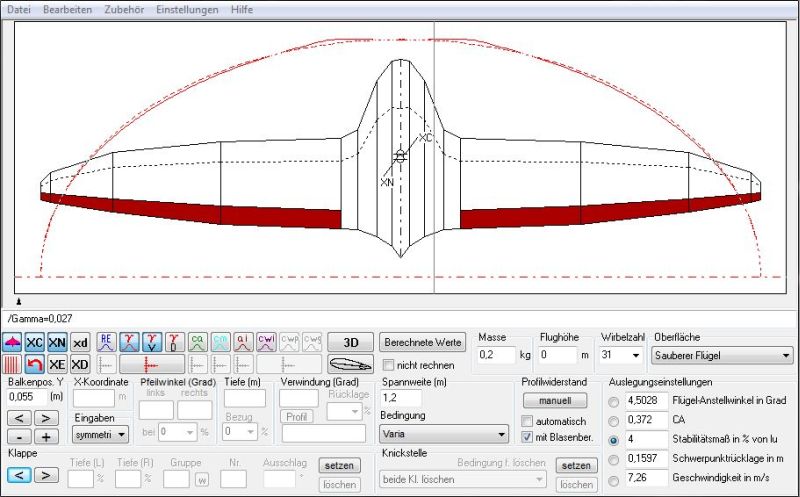Image resolution: width=800 pixels, height=497 pixels.
Task: Click the 'Berechnete Werte' button
Action: 423,343
